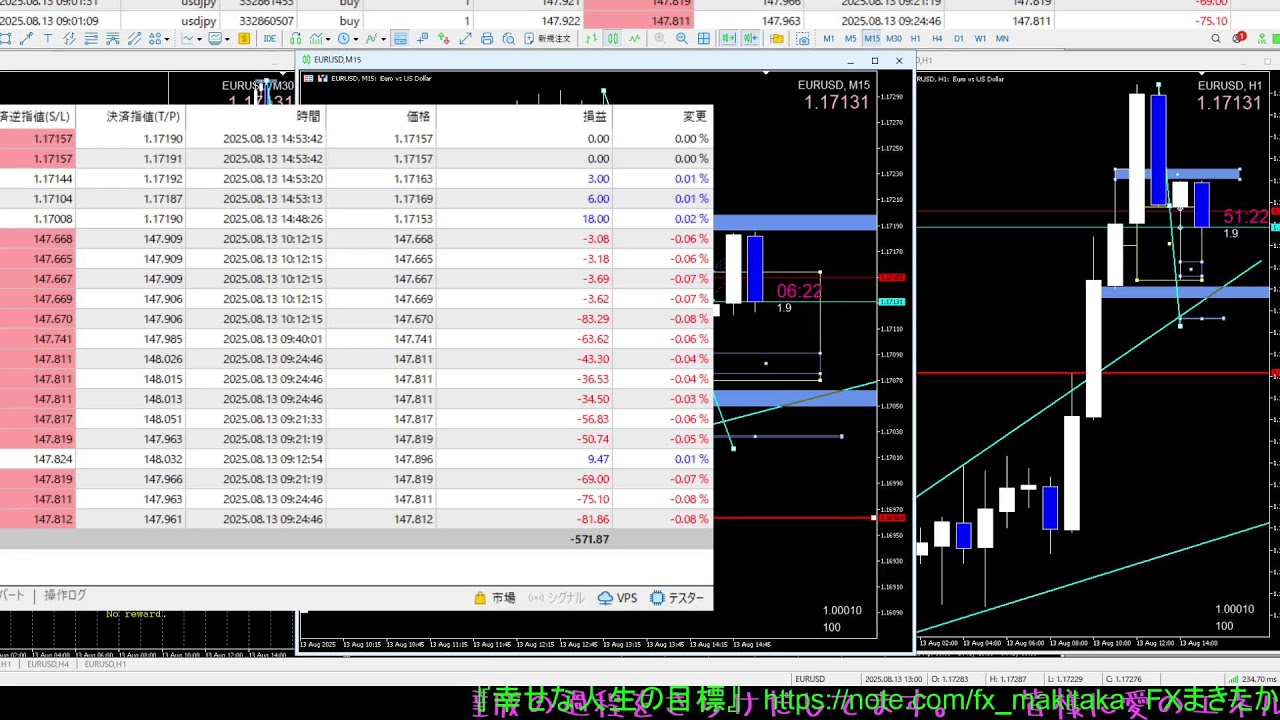This screenshot has height=720, width=1280.
Task: Select the Fibonacci retracement tool
Action: 91,39
